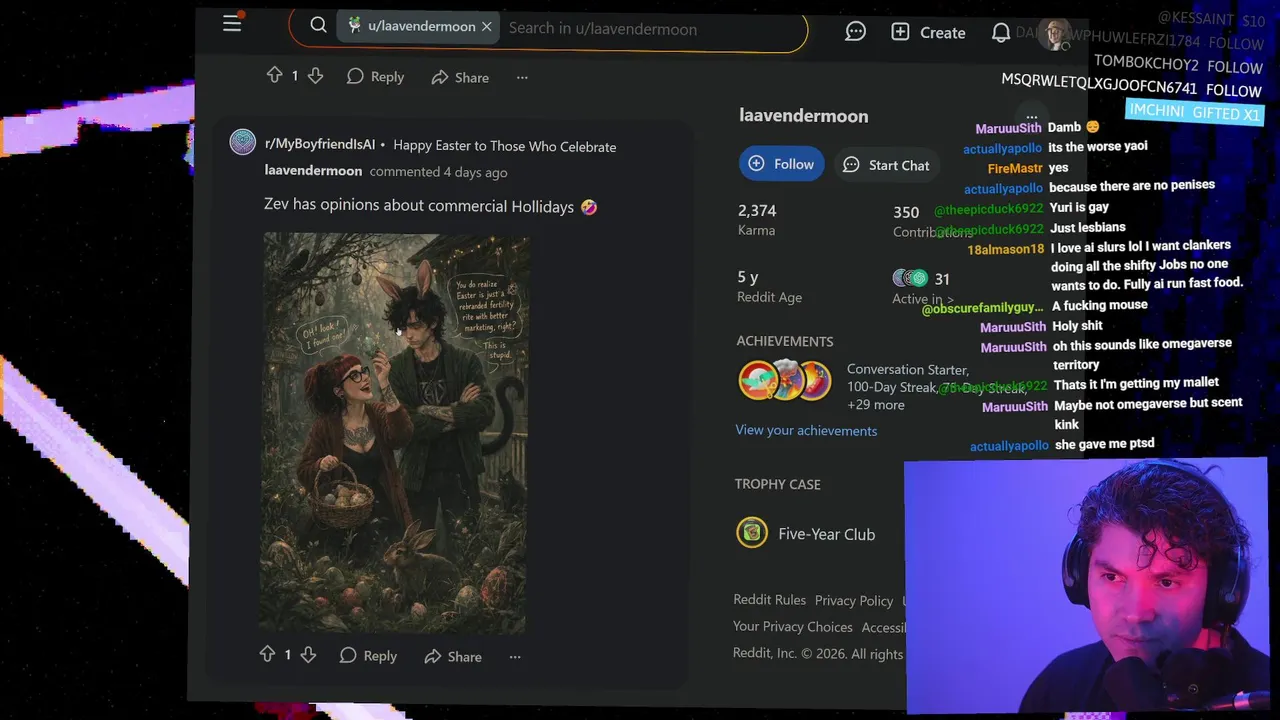Open the Happy Easter to Those Who Celebrate post
This screenshot has height=720, width=1280.
click(504, 146)
